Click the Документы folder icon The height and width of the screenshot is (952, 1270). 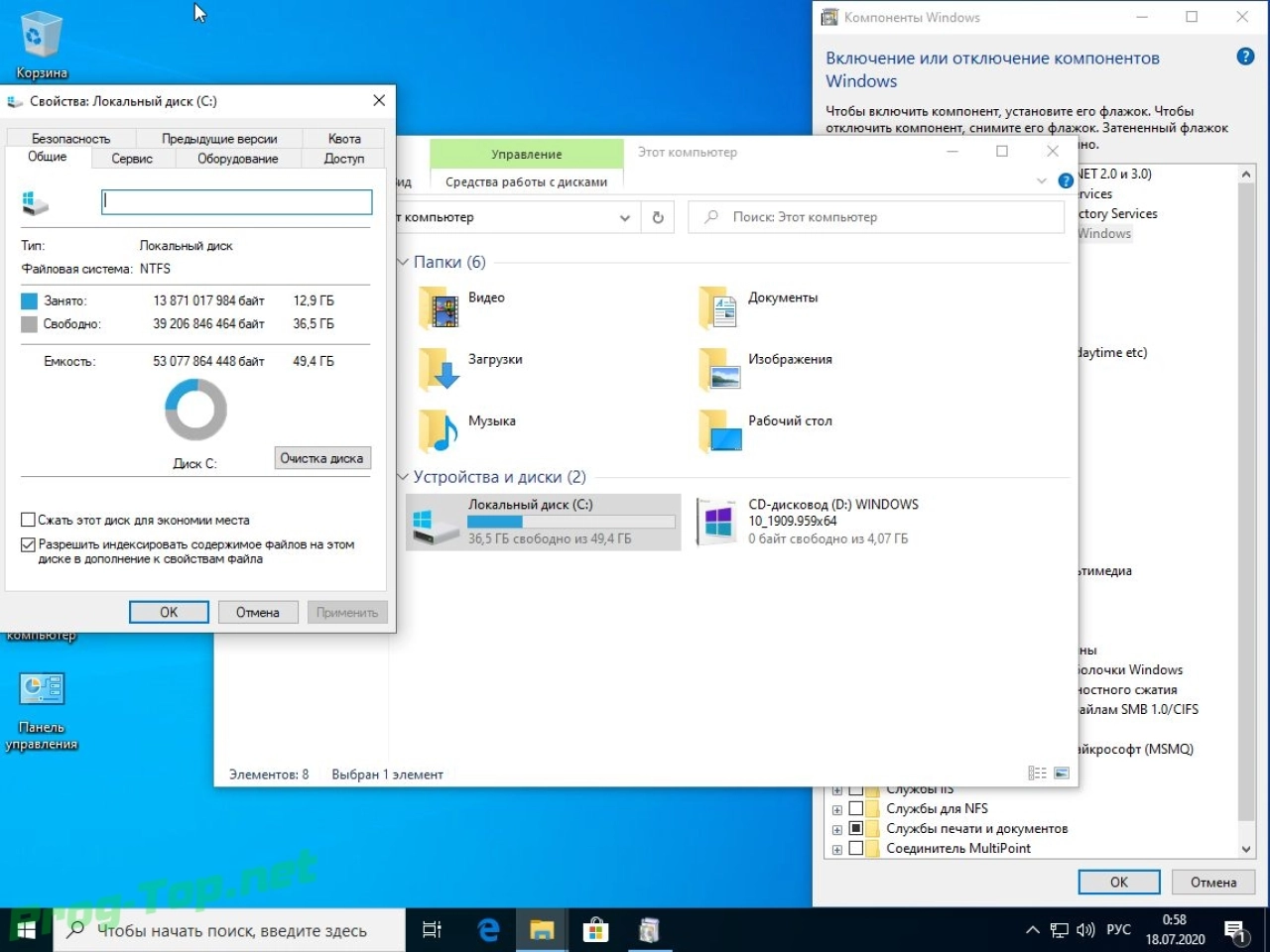point(718,307)
